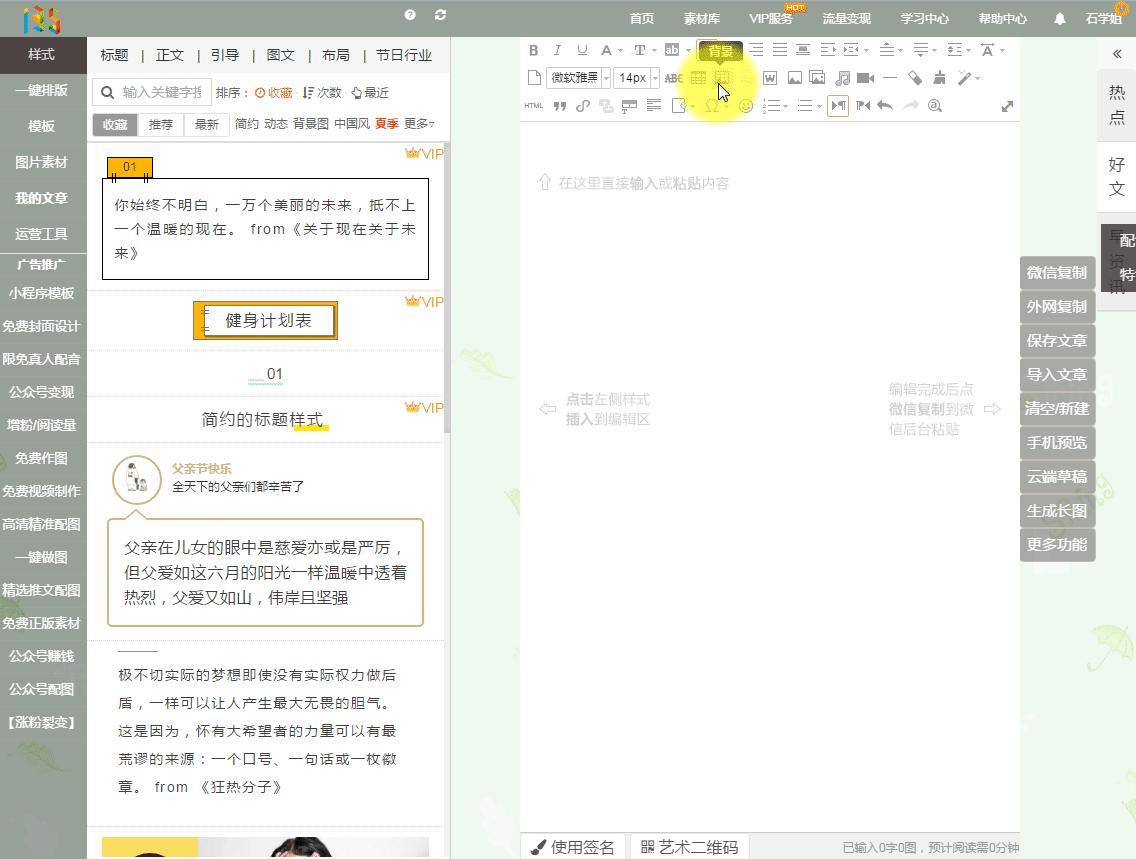Click the music note icon to insert audio
Screen dimensions: 1136x859
point(843,79)
